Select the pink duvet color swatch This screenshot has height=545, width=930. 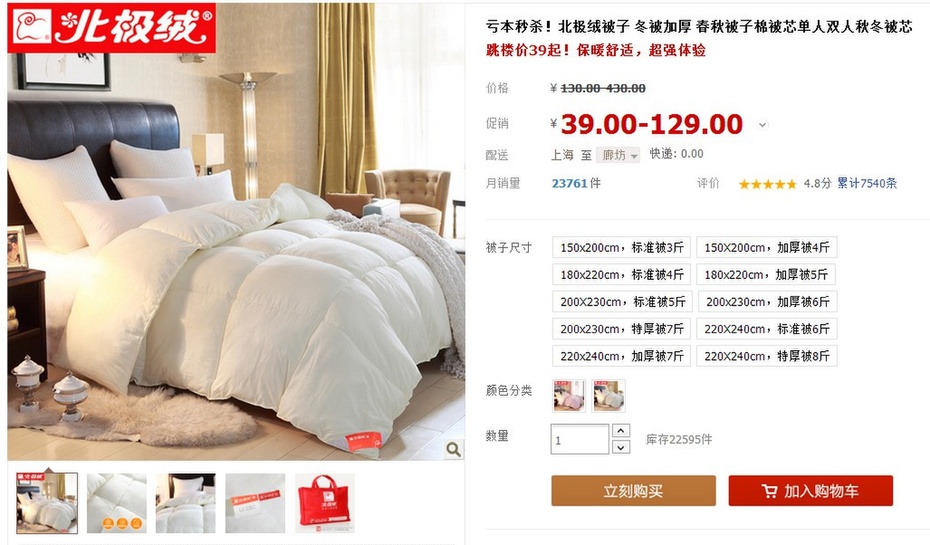pyautogui.click(x=569, y=396)
